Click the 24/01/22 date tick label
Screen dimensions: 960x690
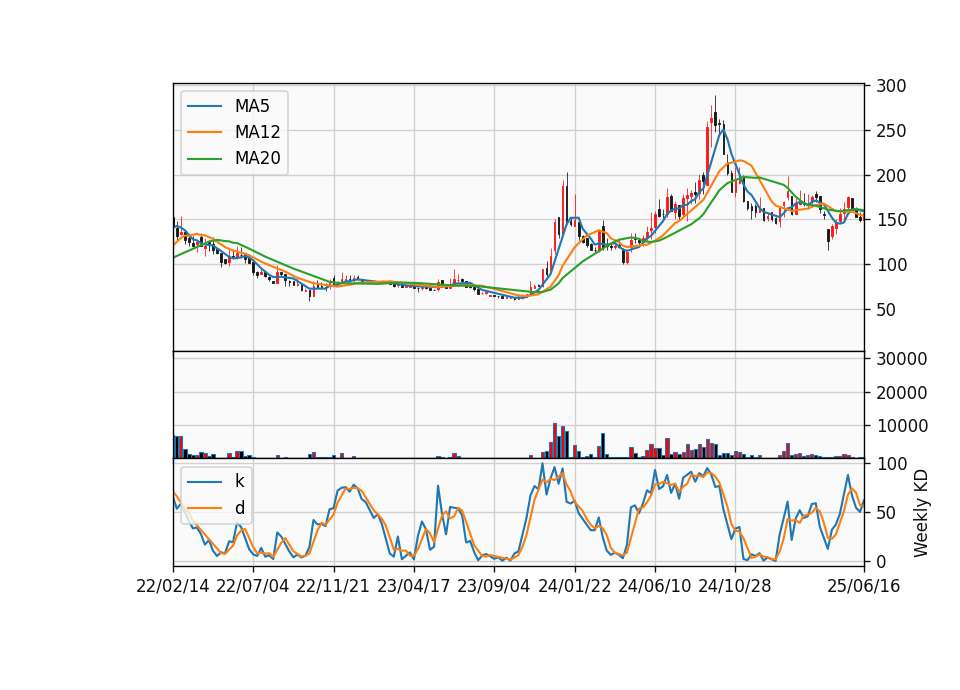pos(574,586)
